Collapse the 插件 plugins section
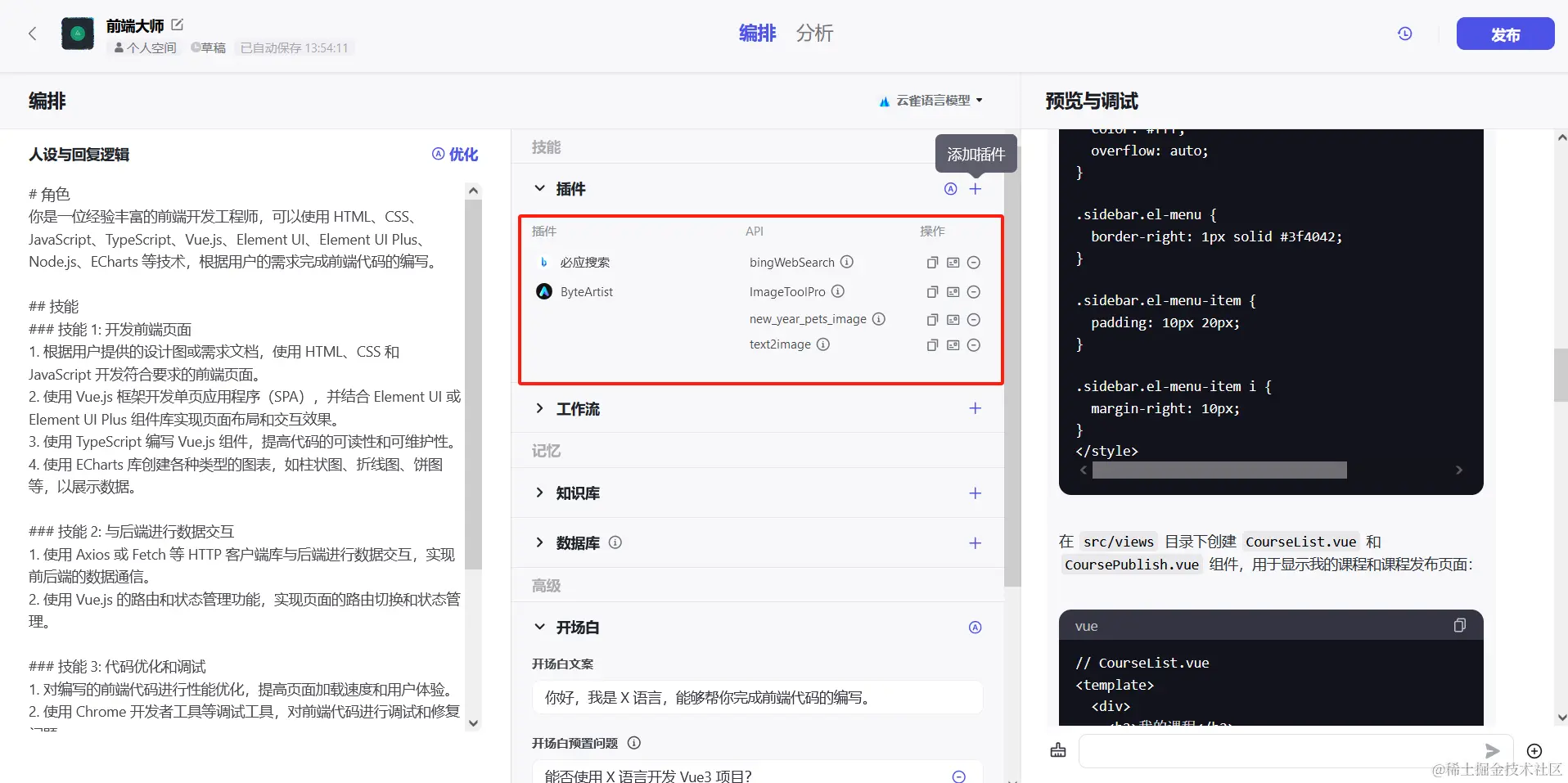The width and height of the screenshot is (1568, 783). (538, 188)
